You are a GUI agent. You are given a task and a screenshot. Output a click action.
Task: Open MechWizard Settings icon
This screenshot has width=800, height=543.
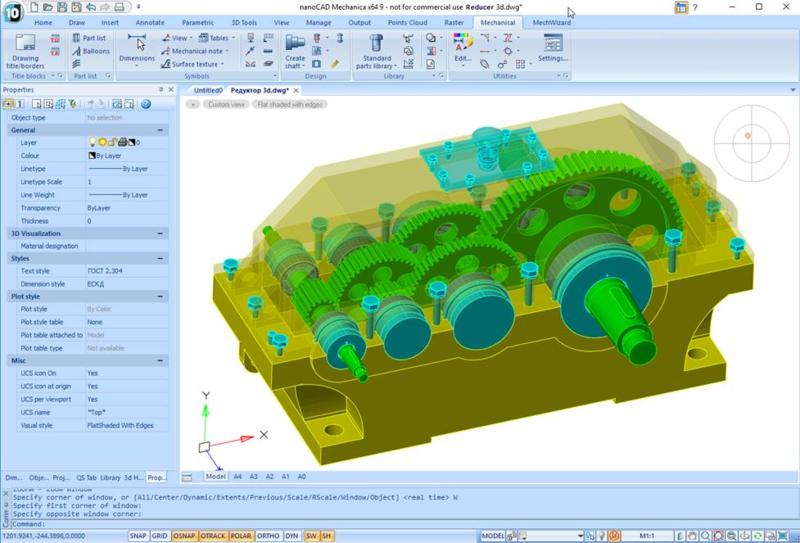coord(553,46)
